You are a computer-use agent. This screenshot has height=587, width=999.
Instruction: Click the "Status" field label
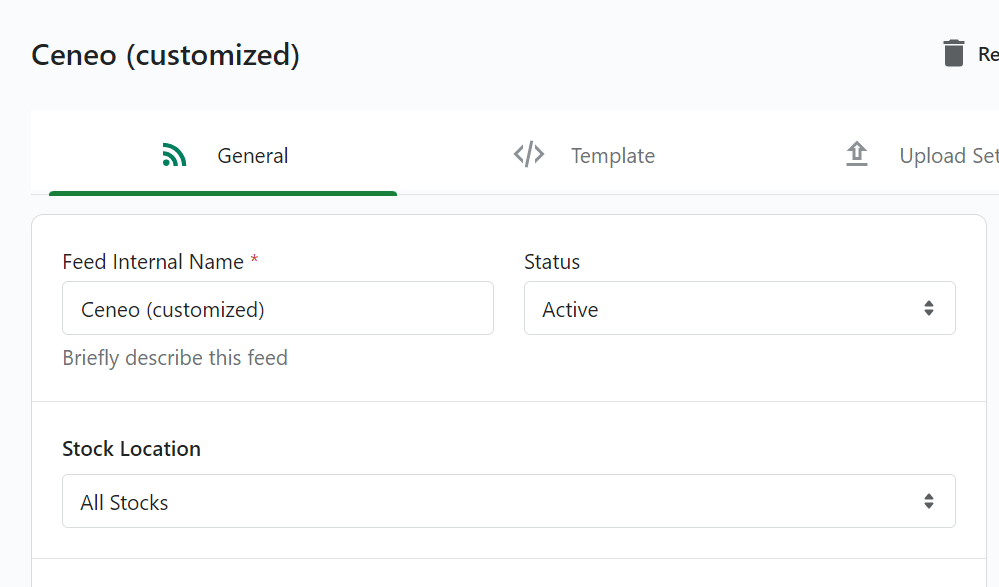(x=552, y=262)
